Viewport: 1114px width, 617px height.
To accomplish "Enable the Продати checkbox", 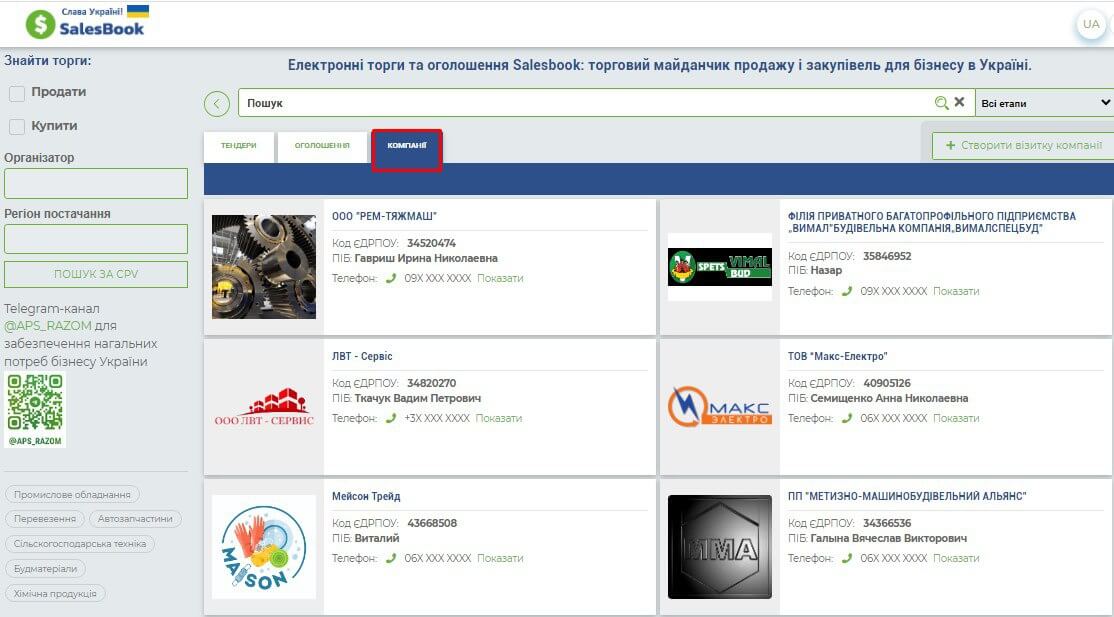I will [x=17, y=93].
